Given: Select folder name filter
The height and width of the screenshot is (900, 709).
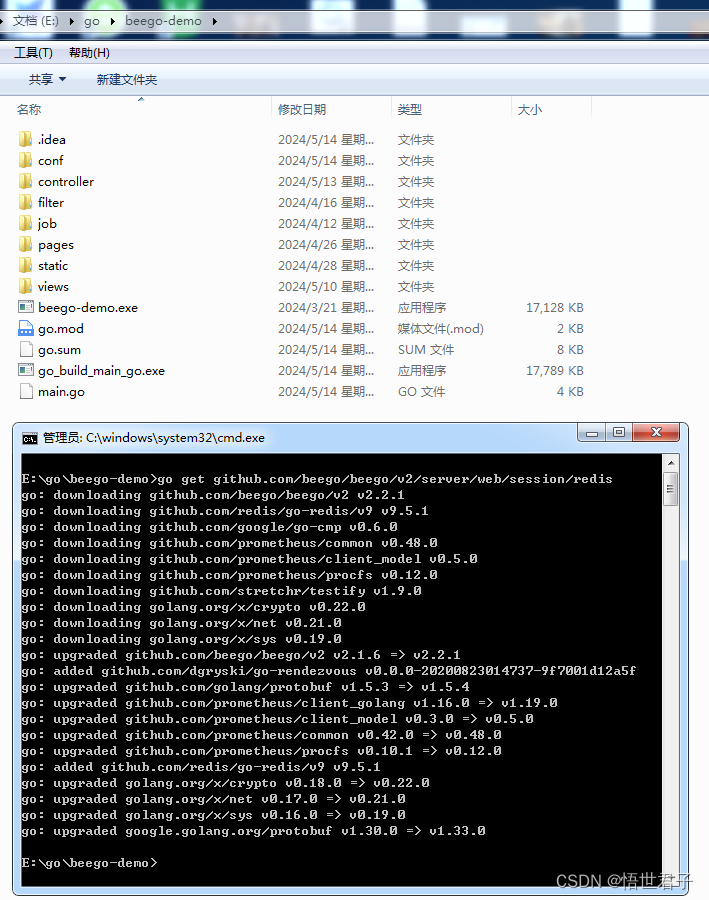Looking at the screenshot, I should click(51, 203).
